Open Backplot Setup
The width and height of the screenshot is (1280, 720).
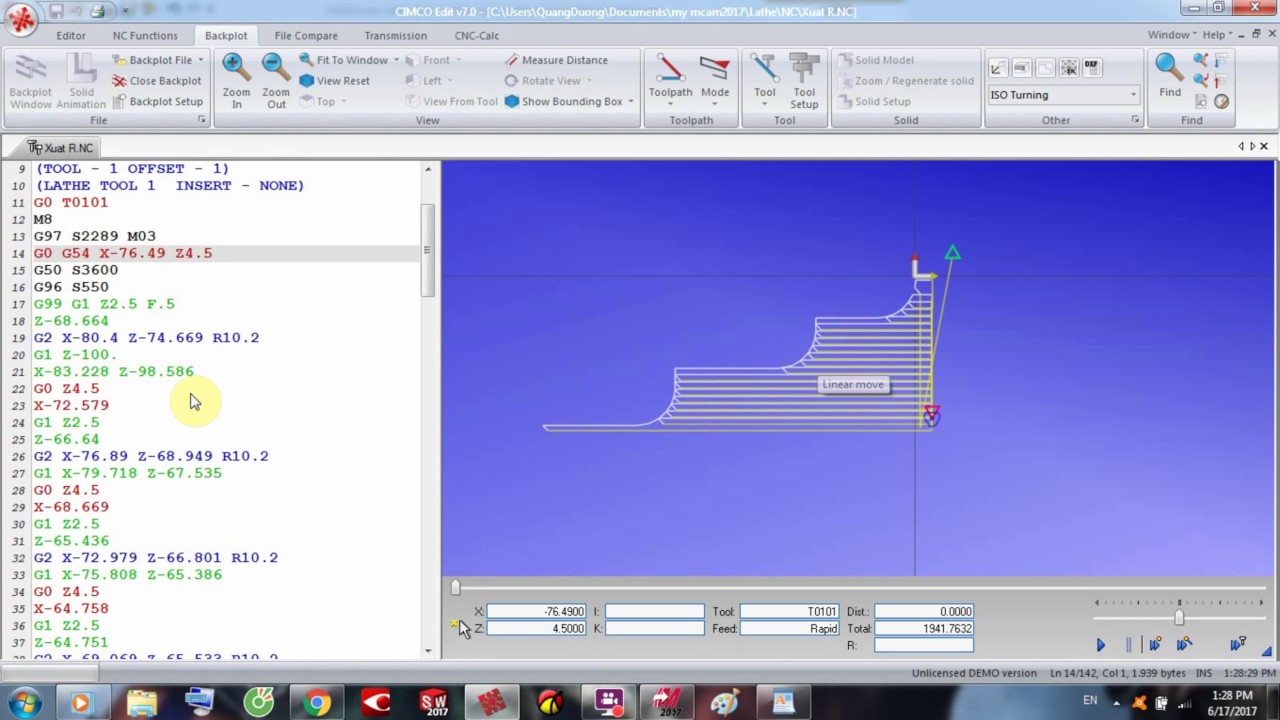157,101
